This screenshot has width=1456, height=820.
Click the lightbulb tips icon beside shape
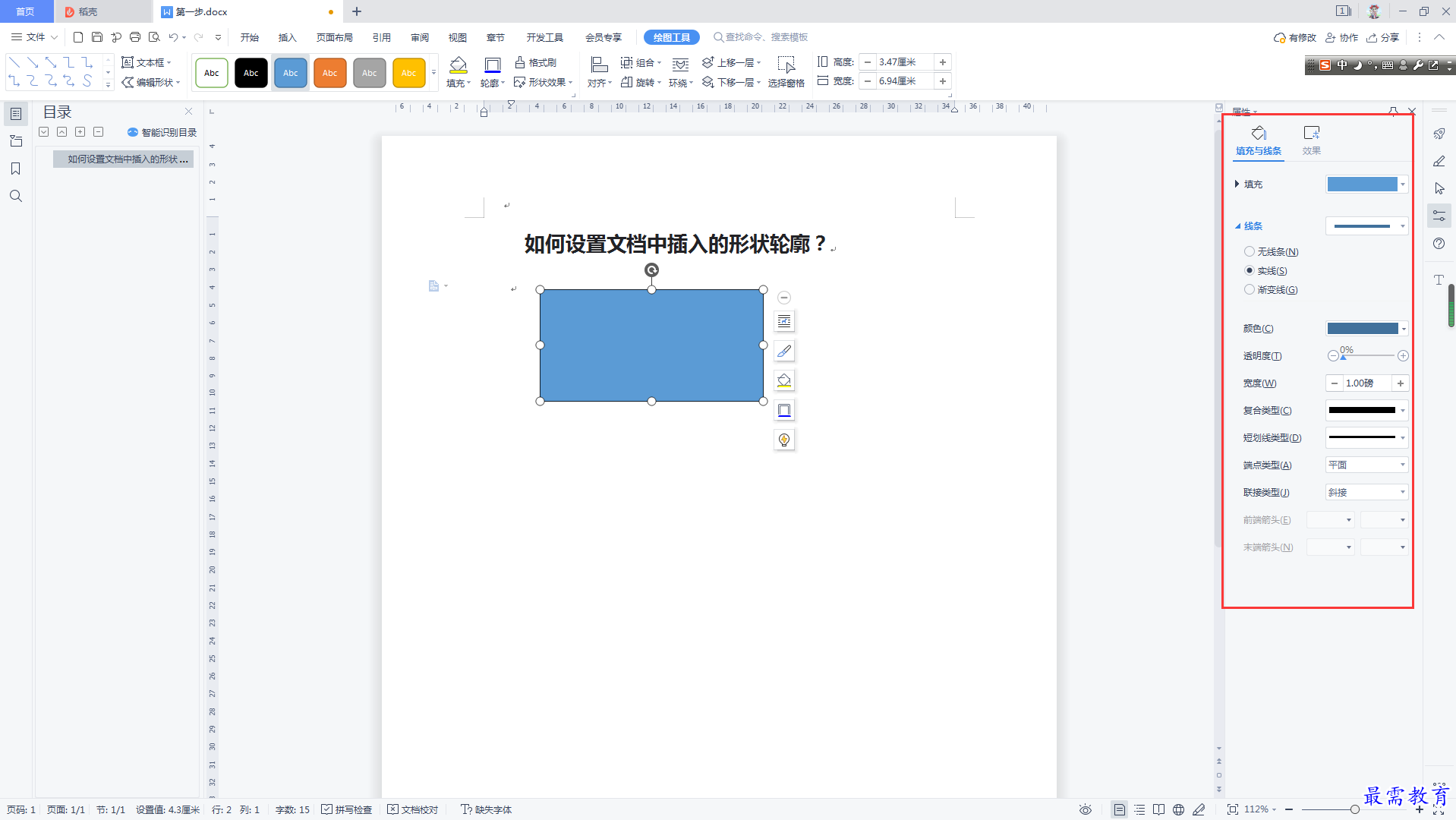click(x=784, y=440)
